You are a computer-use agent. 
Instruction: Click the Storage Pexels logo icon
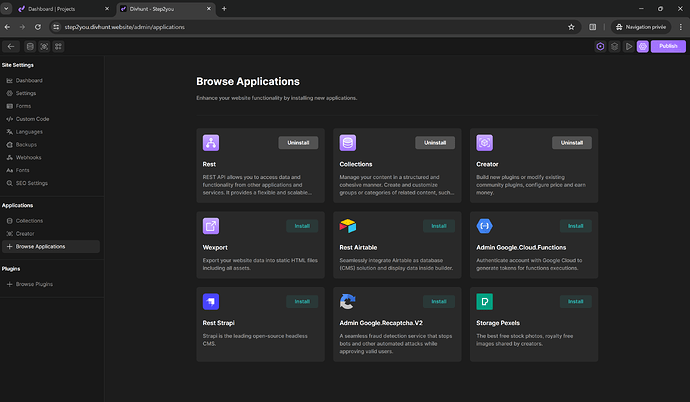[x=484, y=301]
